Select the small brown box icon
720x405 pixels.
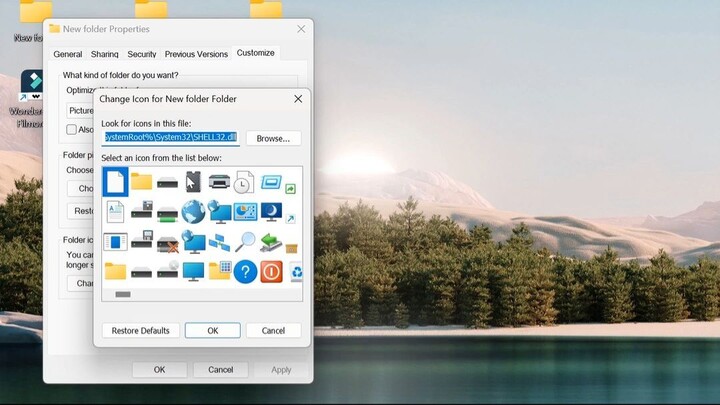291,248
